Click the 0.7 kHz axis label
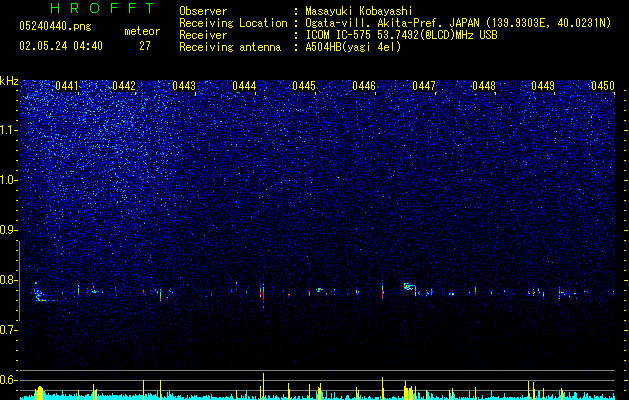 tap(9, 330)
